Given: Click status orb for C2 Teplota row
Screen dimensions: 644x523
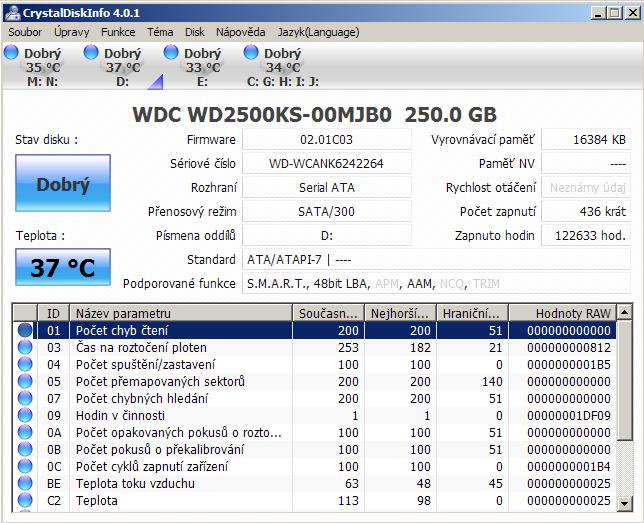Looking at the screenshot, I should [25, 500].
